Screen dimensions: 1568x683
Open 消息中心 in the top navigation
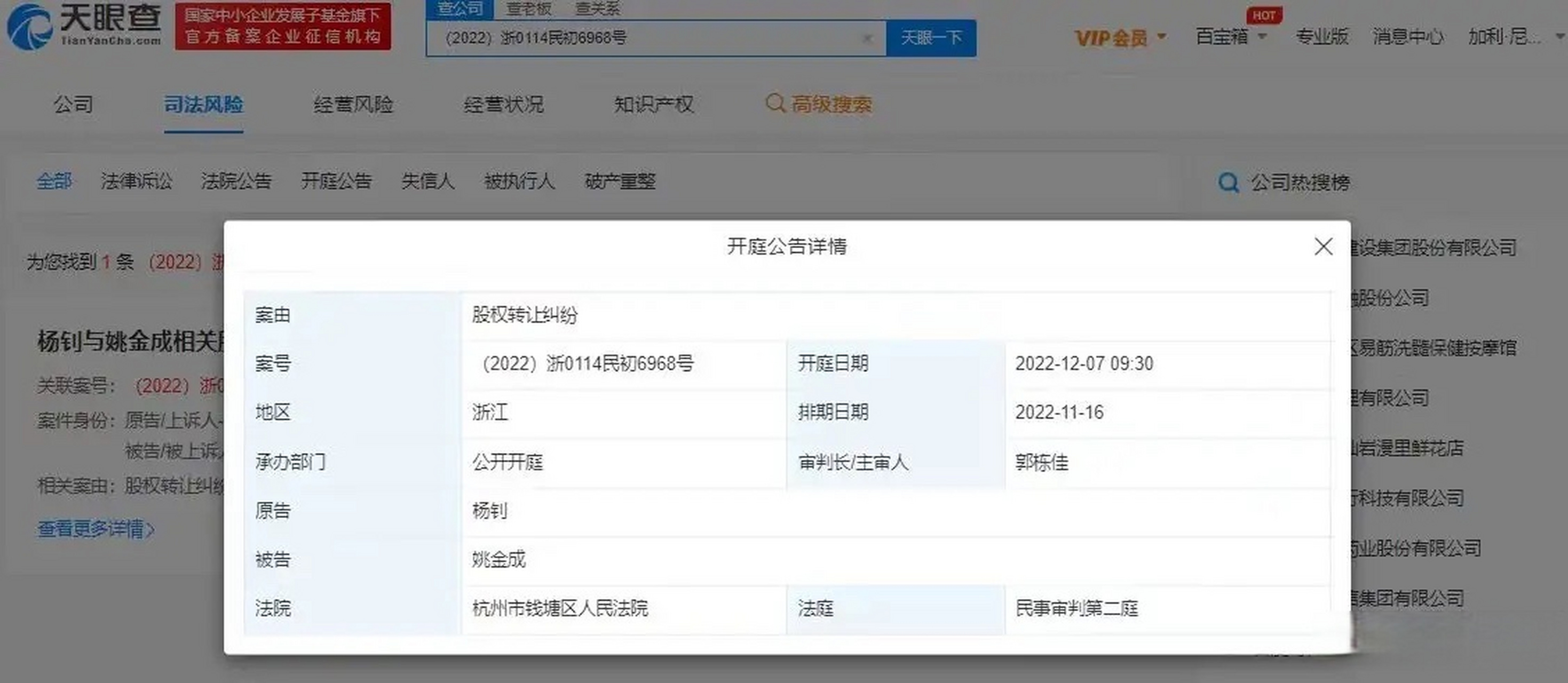(x=1408, y=36)
